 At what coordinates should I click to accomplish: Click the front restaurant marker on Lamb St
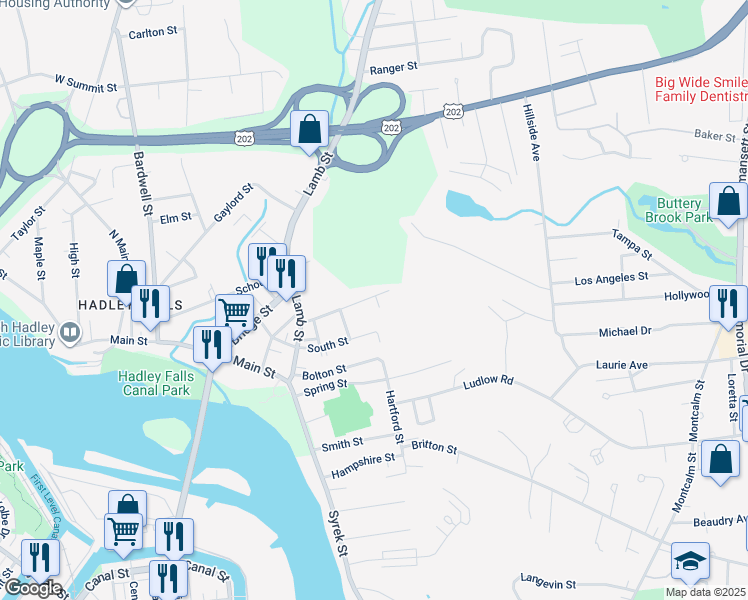pos(286,274)
